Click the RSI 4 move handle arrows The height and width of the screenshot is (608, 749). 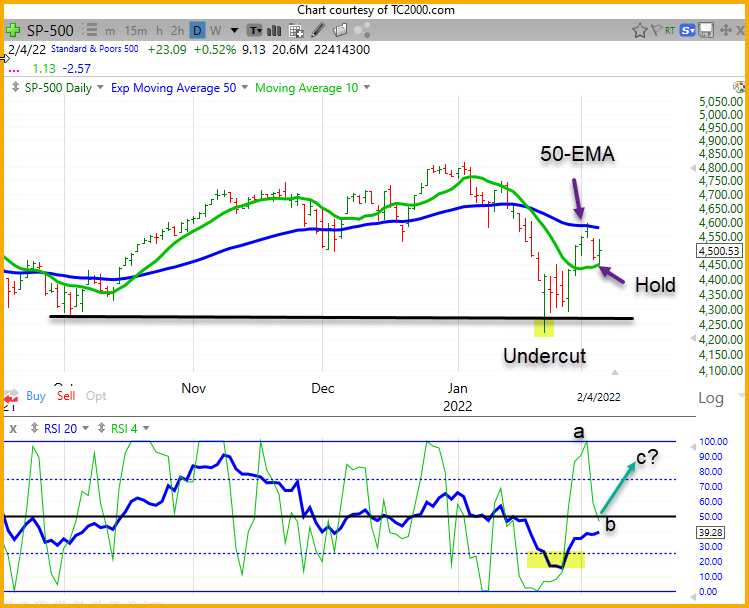click(x=101, y=428)
